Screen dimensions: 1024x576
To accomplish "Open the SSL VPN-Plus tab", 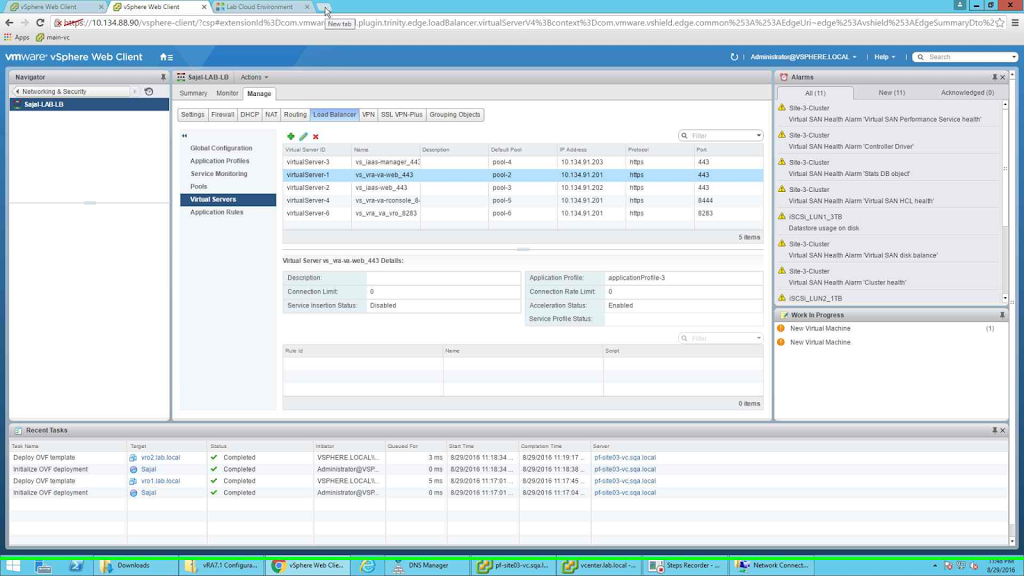I will tap(402, 114).
